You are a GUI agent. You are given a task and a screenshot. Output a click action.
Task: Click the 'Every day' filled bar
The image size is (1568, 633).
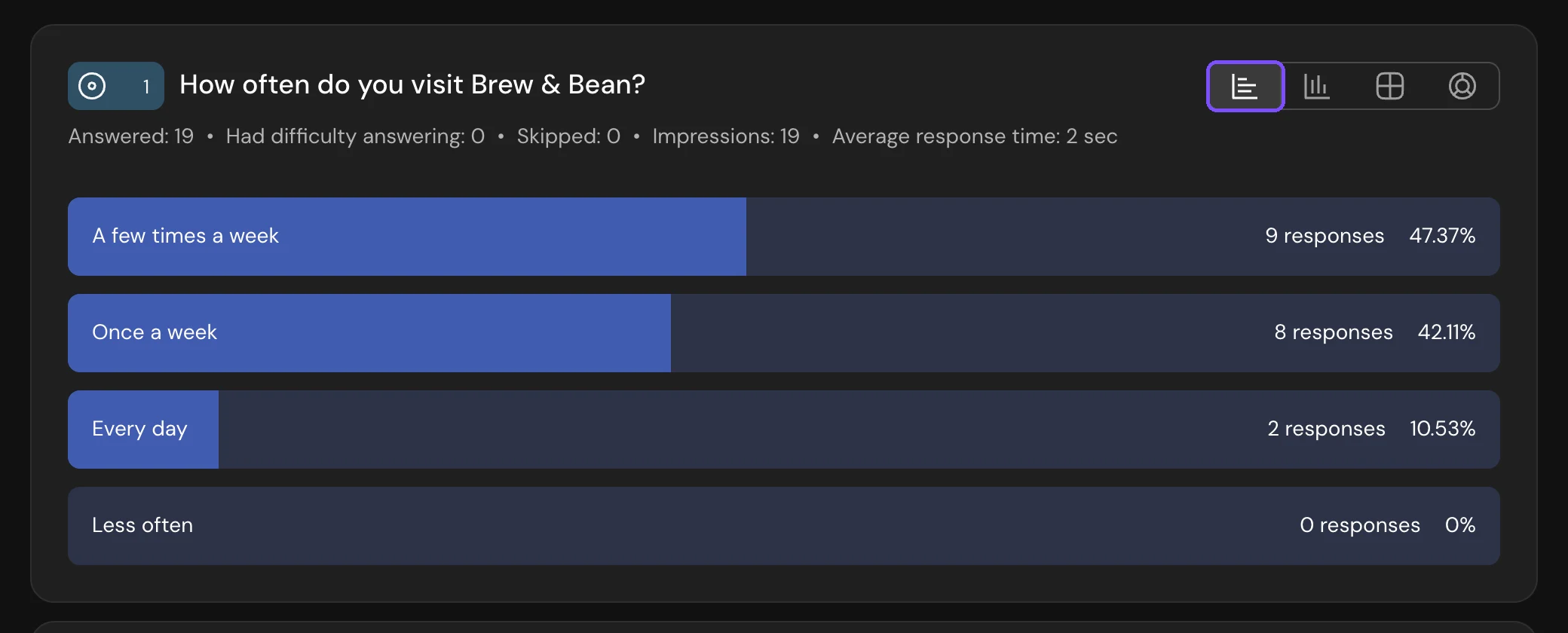(x=143, y=430)
